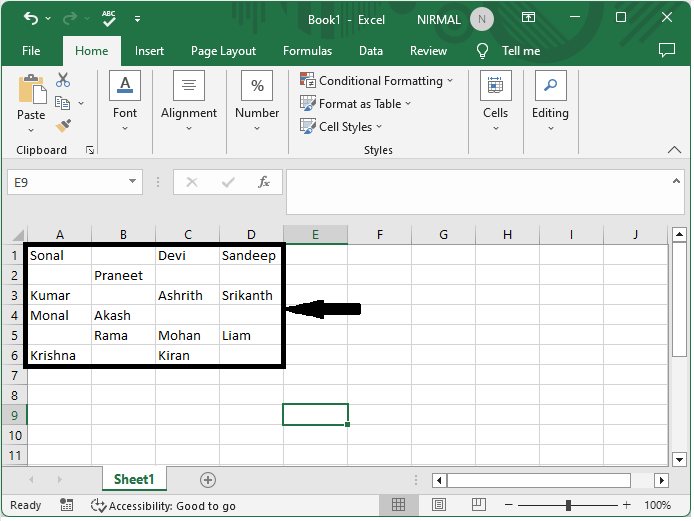Run the ABC Spelling check icon

[108, 19]
